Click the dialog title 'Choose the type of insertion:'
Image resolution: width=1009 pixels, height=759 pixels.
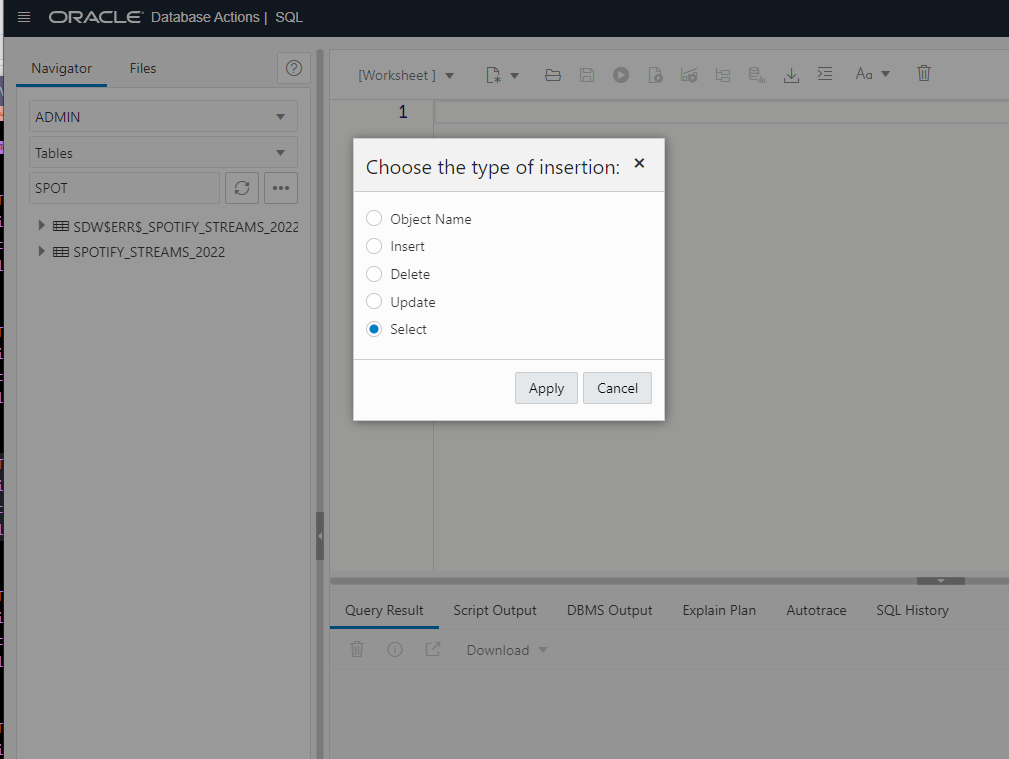[493, 167]
